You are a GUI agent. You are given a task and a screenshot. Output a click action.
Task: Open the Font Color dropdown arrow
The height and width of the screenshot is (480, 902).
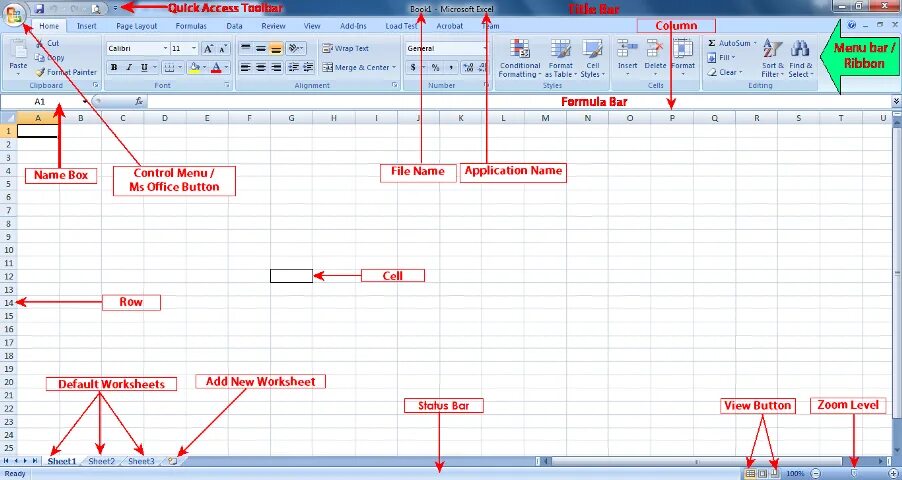[227, 67]
